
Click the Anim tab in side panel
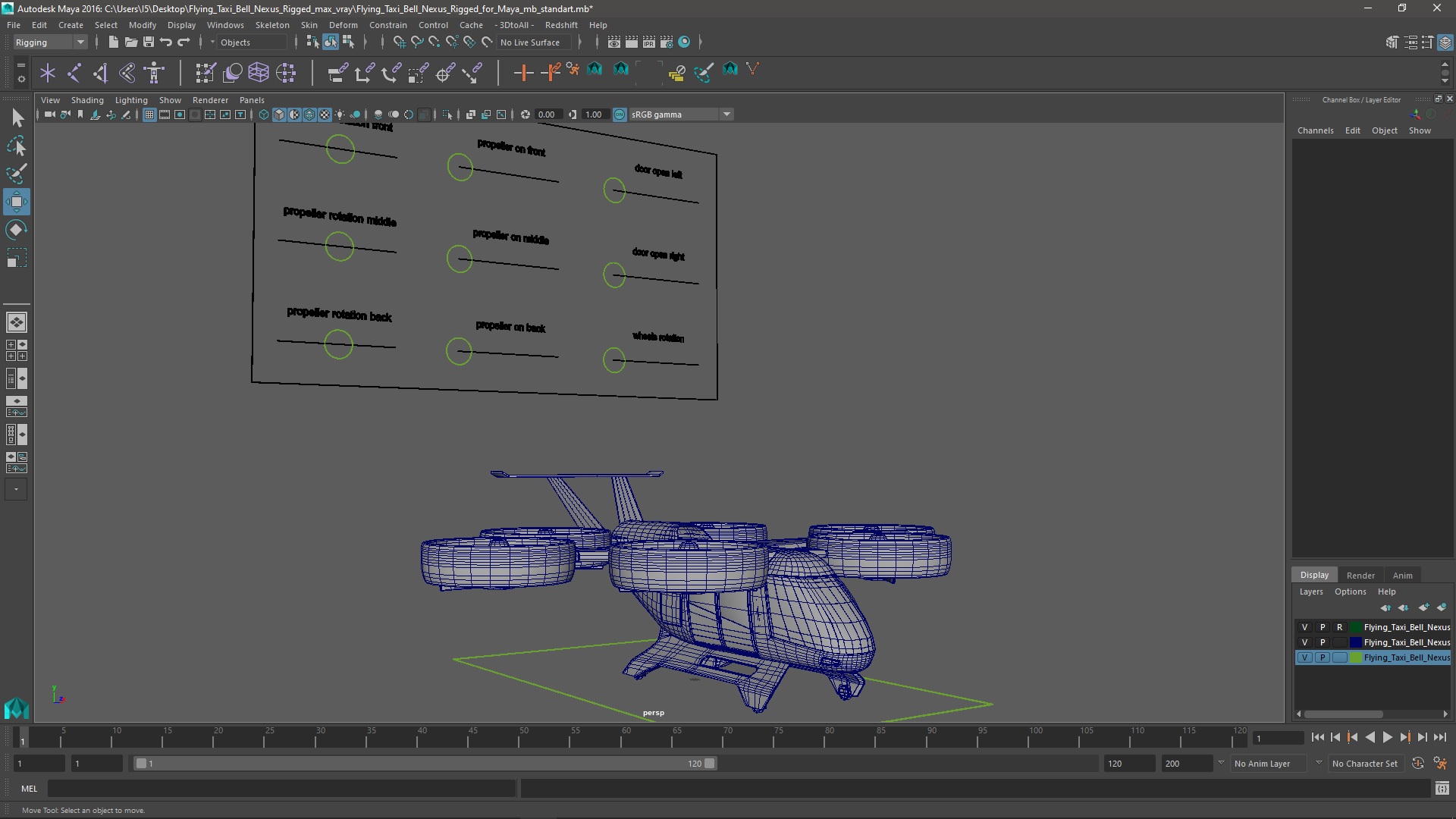click(x=1402, y=575)
